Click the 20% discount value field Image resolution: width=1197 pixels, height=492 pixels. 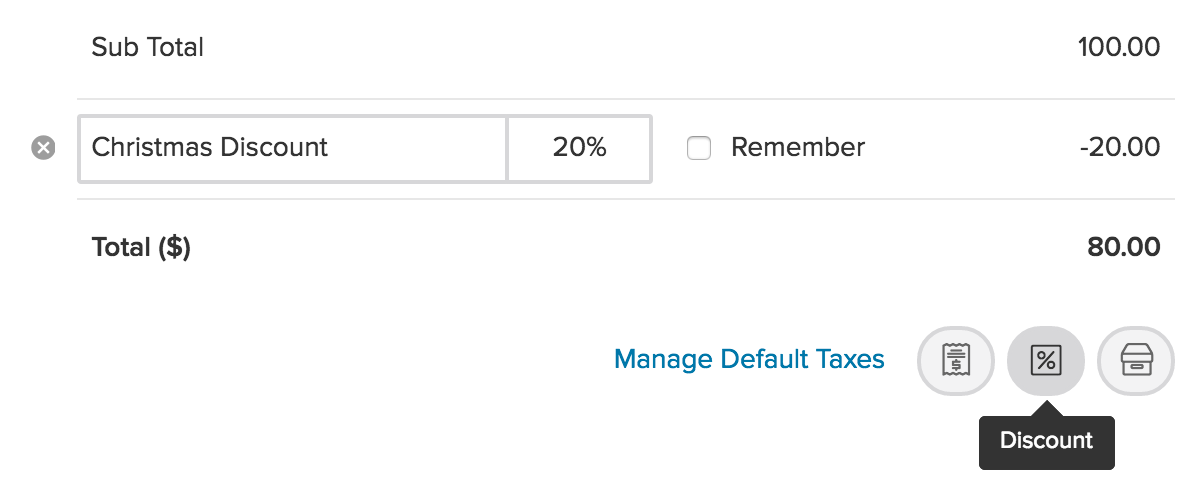[579, 148]
